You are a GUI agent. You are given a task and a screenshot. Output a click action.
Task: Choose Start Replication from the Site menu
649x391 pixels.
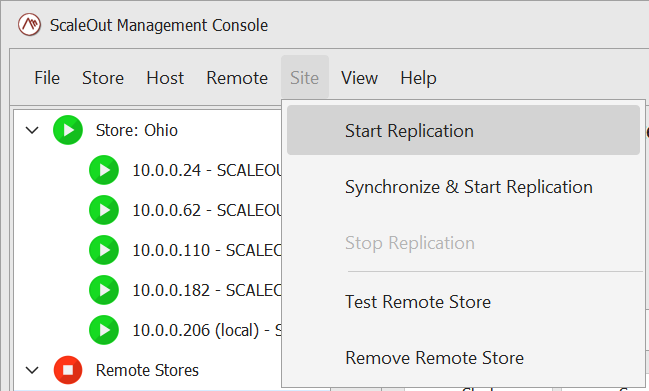coord(464,130)
